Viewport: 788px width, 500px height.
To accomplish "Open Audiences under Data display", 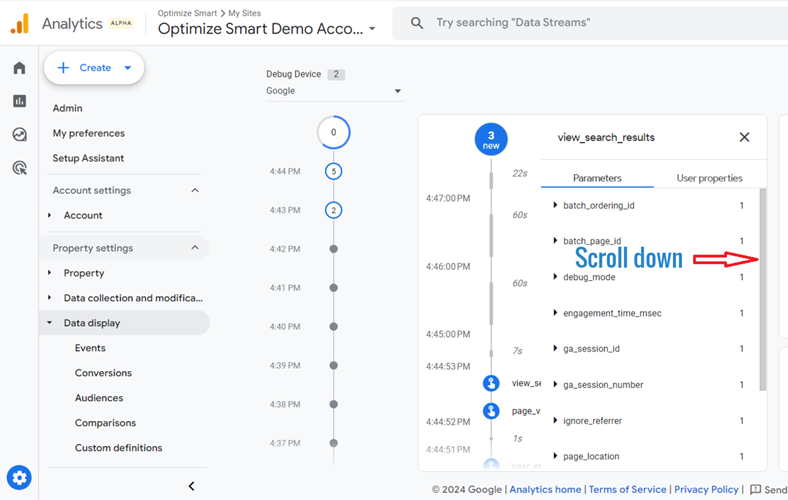I will [98, 398].
